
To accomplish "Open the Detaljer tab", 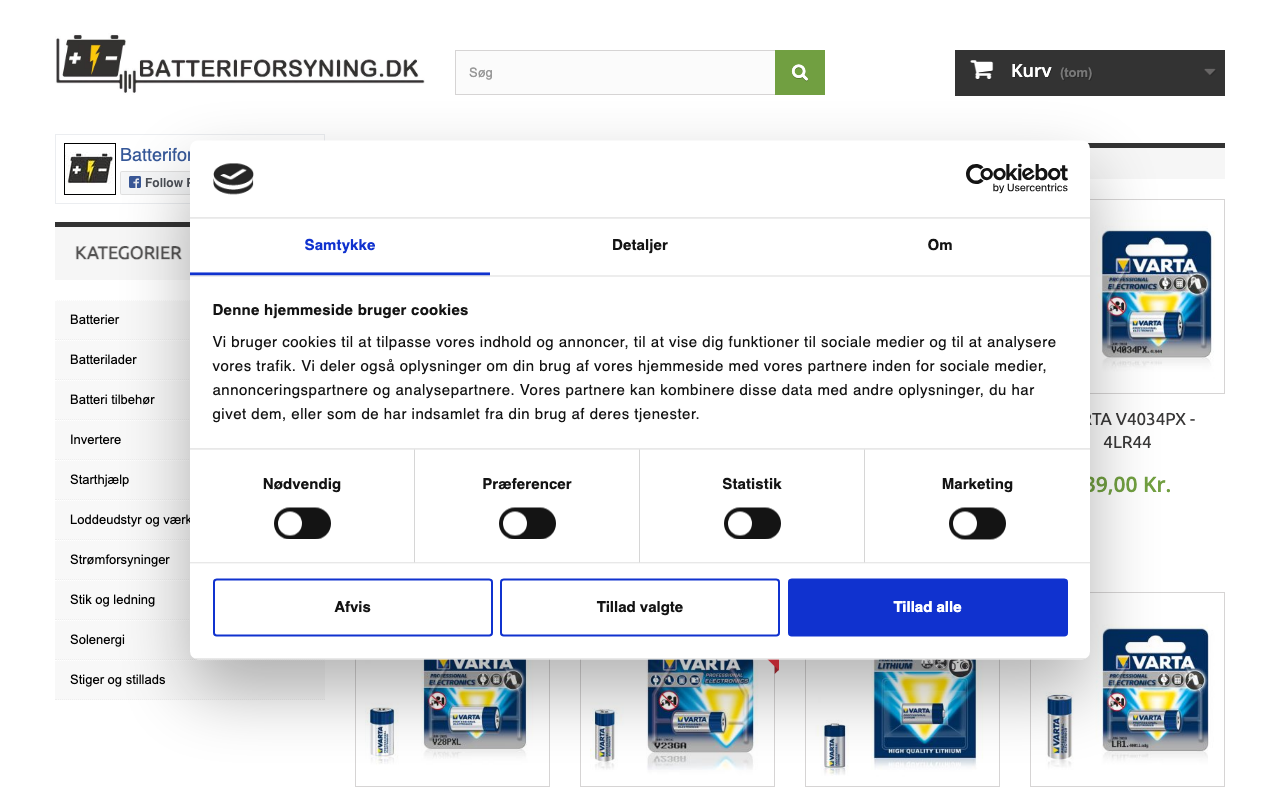I will [x=640, y=246].
